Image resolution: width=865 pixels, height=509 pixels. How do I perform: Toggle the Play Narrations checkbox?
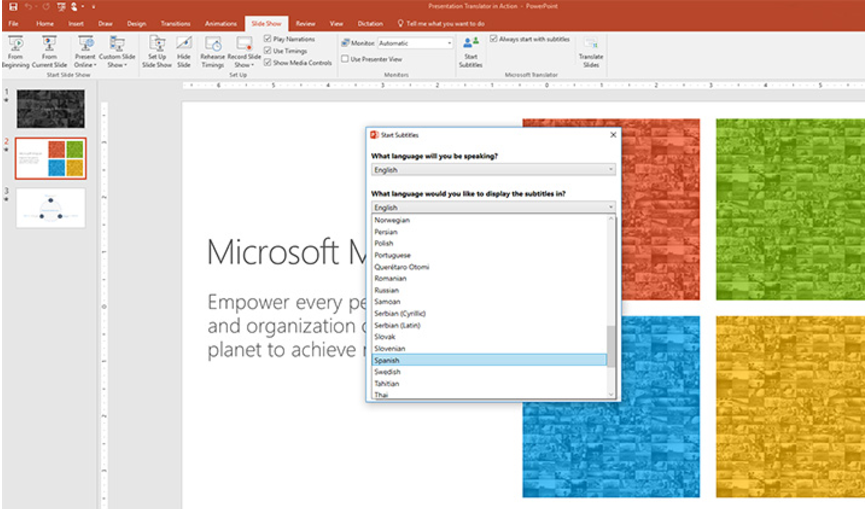[x=268, y=39]
